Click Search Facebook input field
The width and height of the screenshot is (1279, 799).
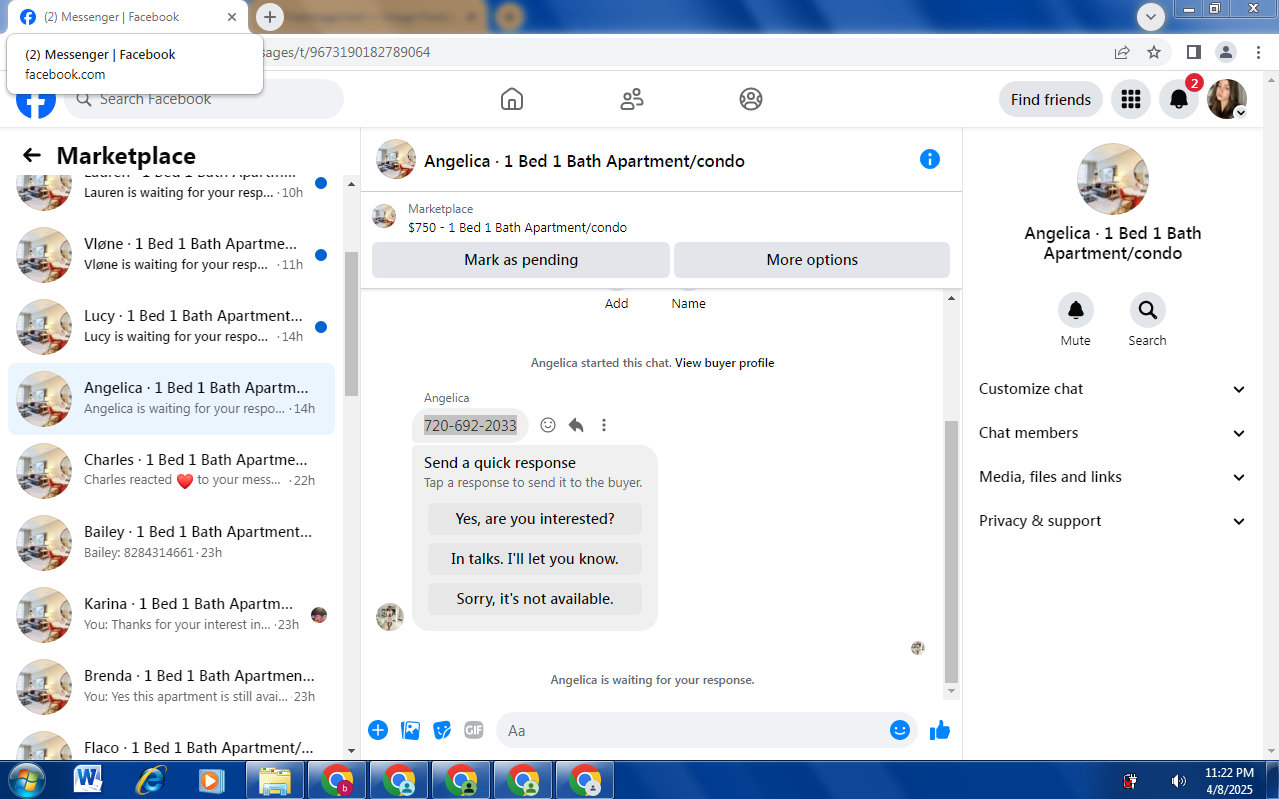(x=204, y=99)
